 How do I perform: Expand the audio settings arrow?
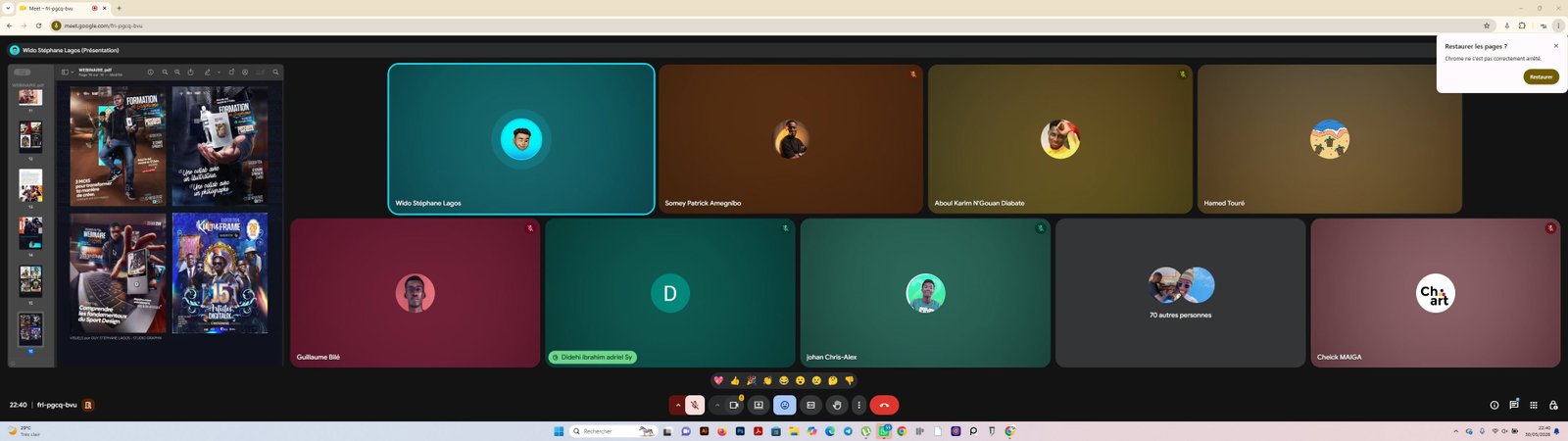coord(677,405)
